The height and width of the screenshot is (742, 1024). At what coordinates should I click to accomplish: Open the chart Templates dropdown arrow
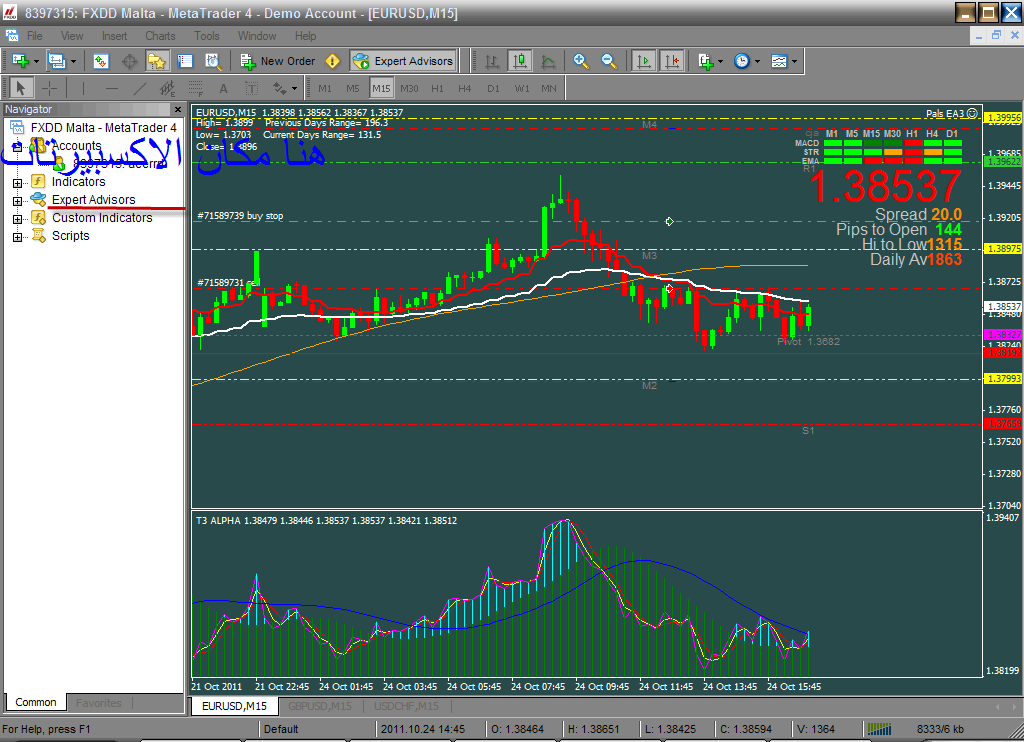pyautogui.click(x=795, y=61)
